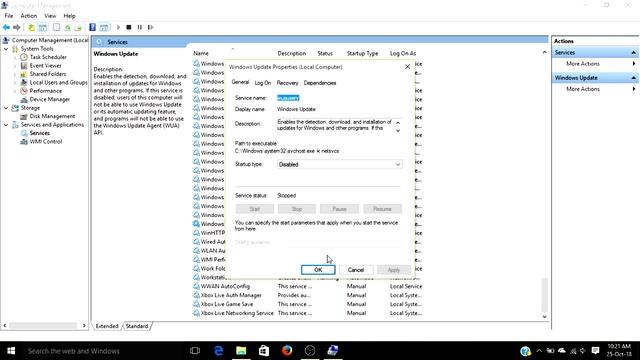Open File Explorer from taskbar
The height and width of the screenshot is (360, 640).
241,351
